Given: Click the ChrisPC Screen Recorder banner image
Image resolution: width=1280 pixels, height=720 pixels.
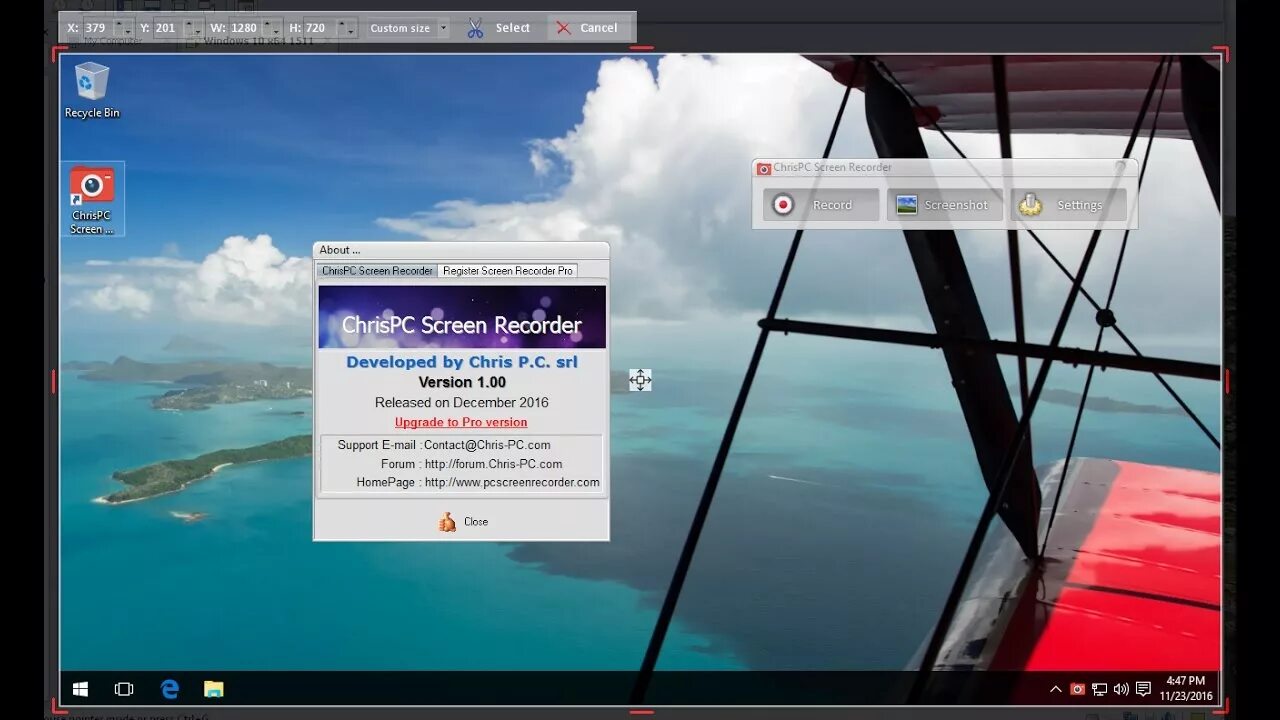Looking at the screenshot, I should pyautogui.click(x=462, y=317).
